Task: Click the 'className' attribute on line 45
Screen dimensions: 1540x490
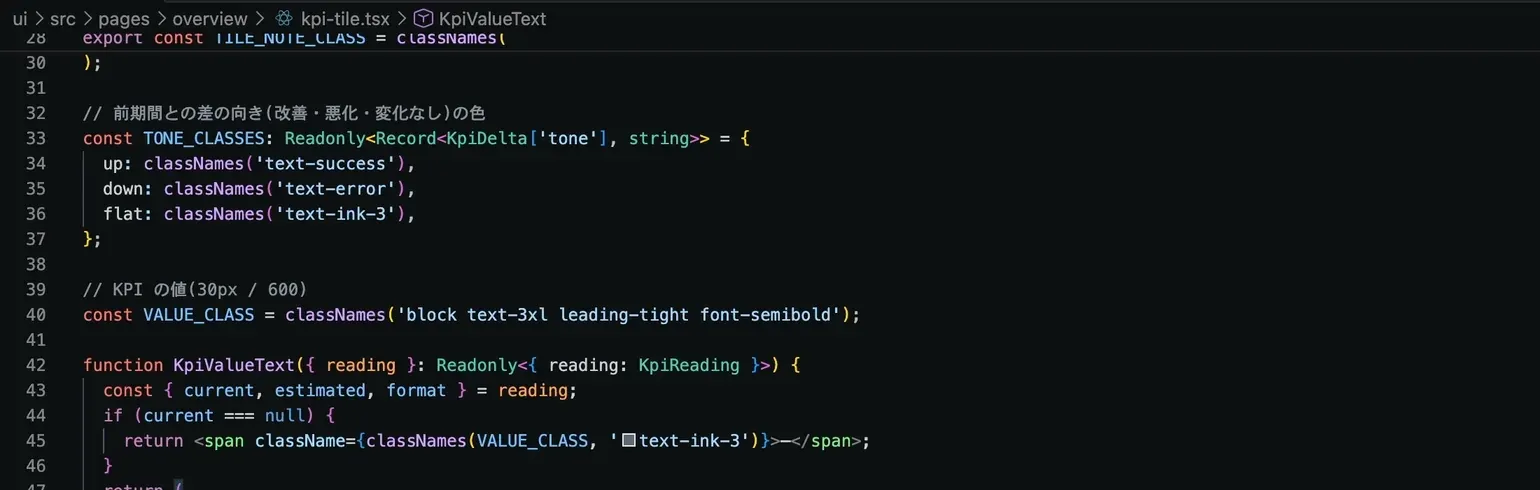Action: tap(300, 441)
